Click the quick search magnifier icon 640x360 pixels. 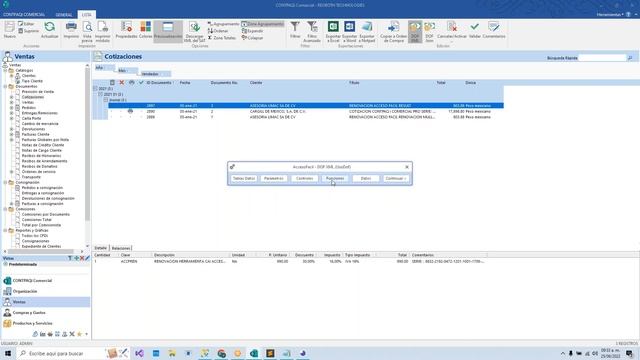tap(630, 58)
